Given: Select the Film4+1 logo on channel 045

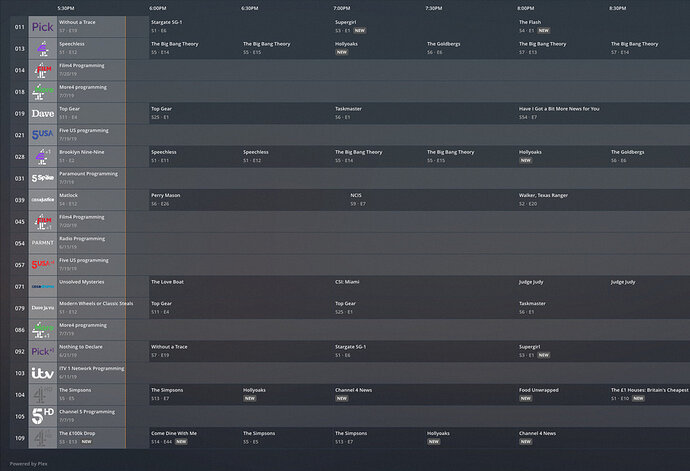Looking at the screenshot, I should pyautogui.click(x=43, y=221).
